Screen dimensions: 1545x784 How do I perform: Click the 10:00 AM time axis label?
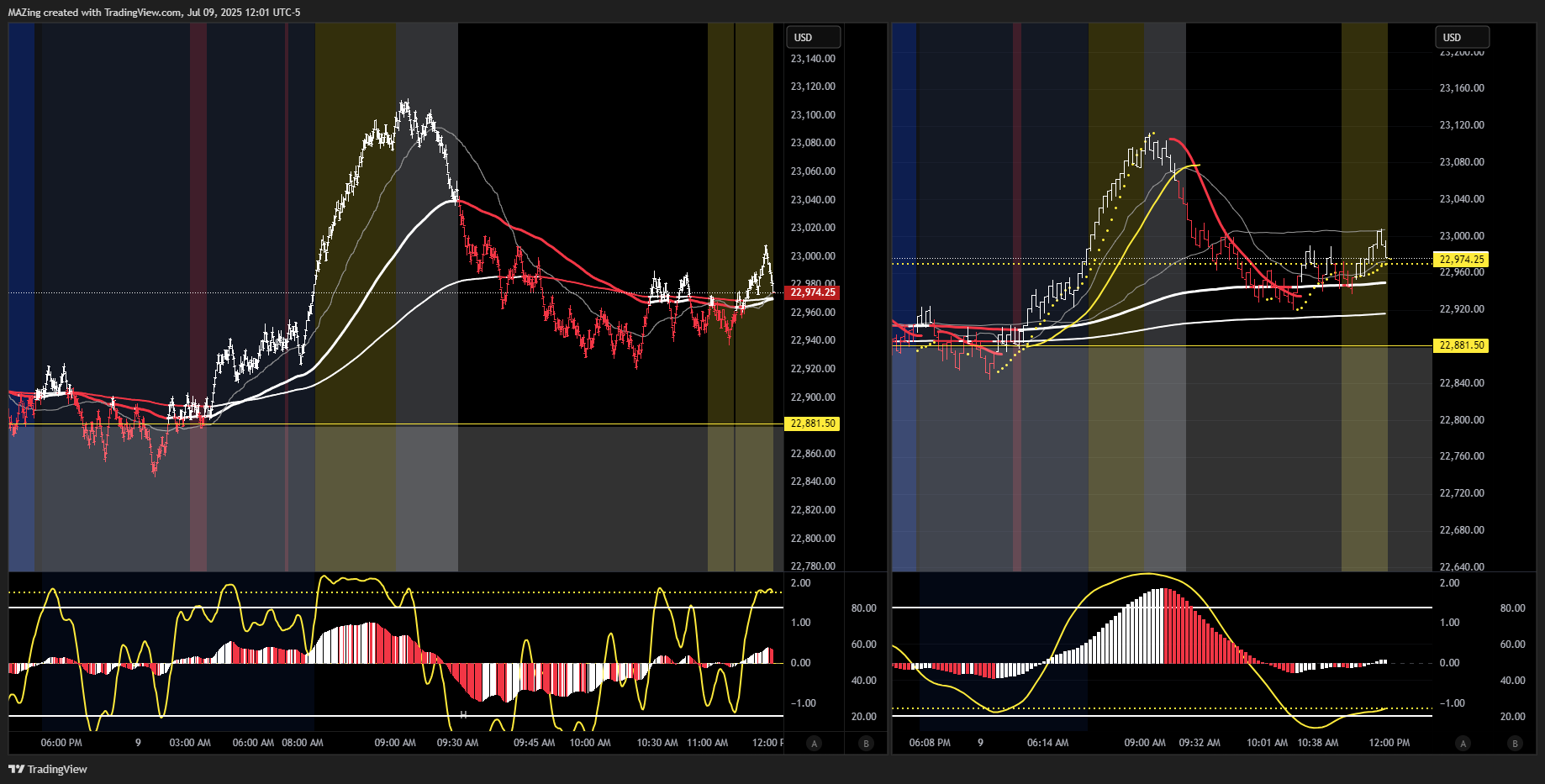pos(590,743)
